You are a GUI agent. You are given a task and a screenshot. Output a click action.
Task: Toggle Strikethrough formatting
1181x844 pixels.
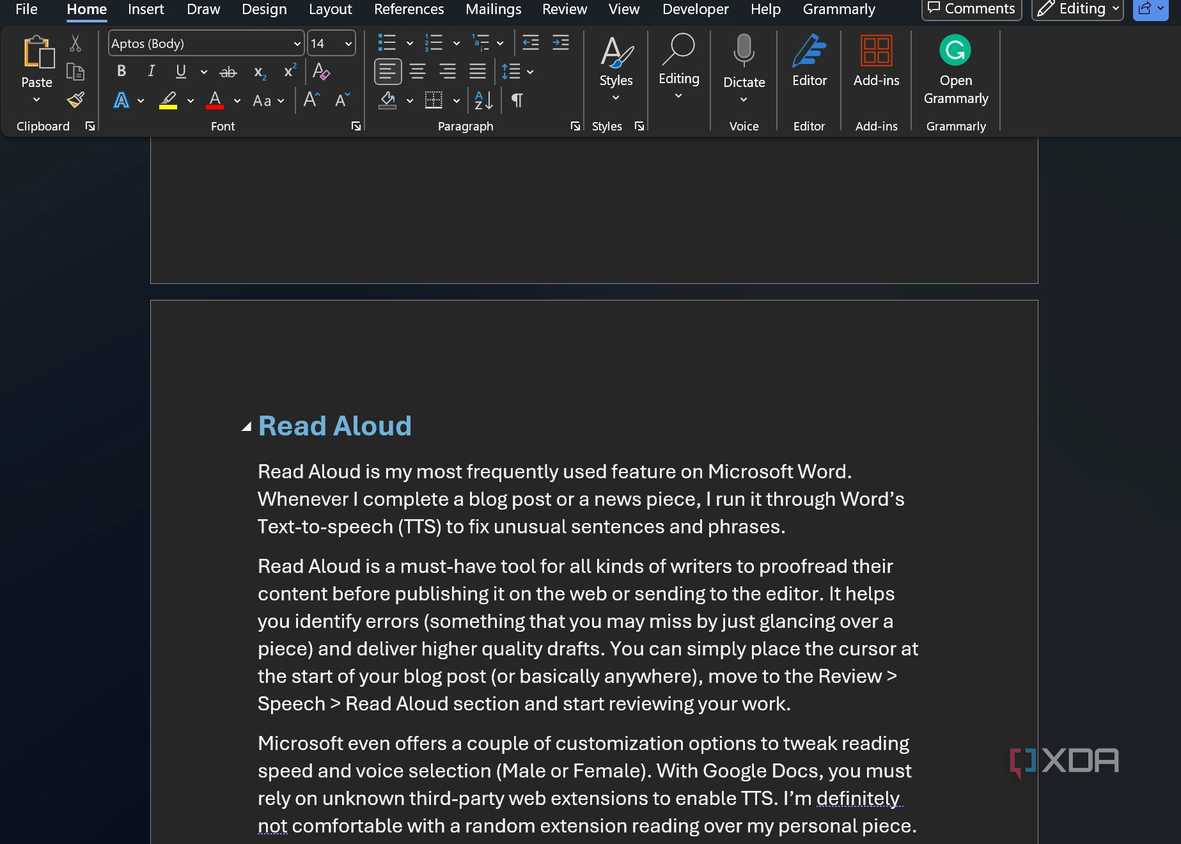(227, 72)
